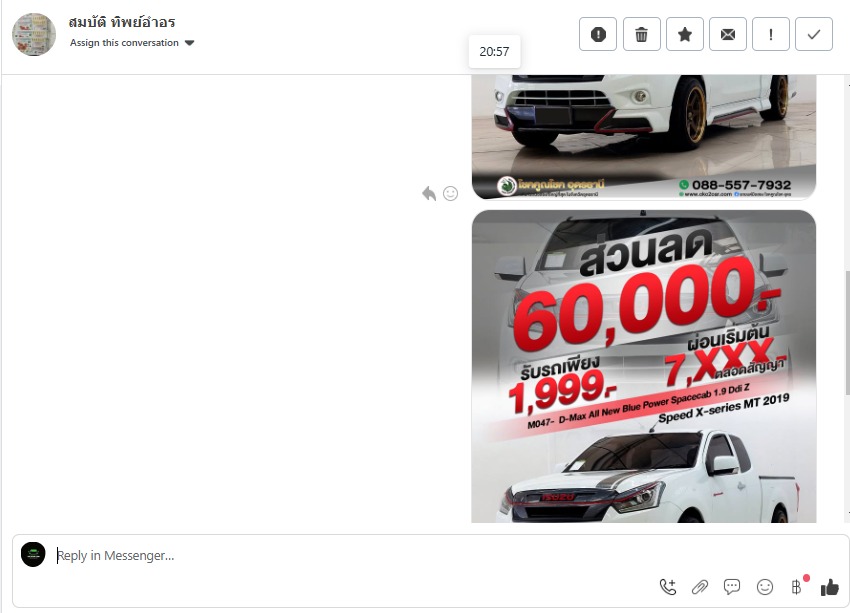The width and height of the screenshot is (850, 613).
Task: Flag conversation with exclamation mark button
Action: click(x=770, y=34)
